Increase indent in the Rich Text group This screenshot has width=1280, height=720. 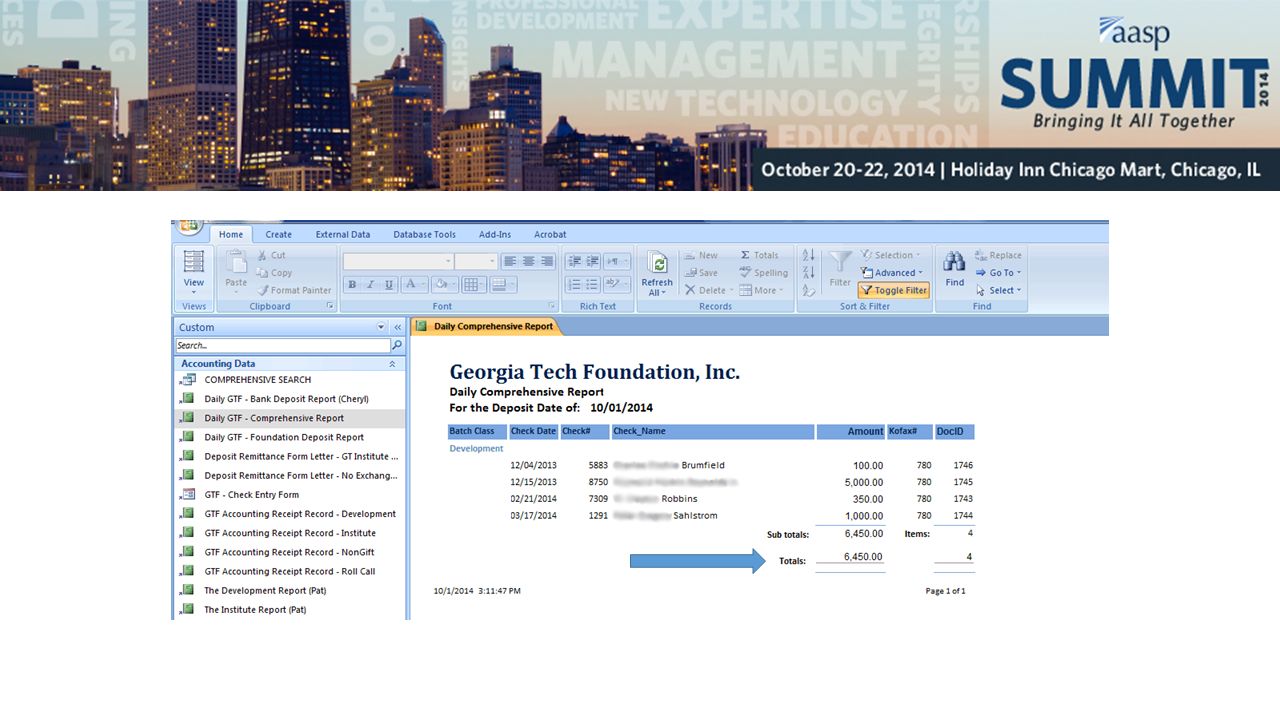pos(592,261)
